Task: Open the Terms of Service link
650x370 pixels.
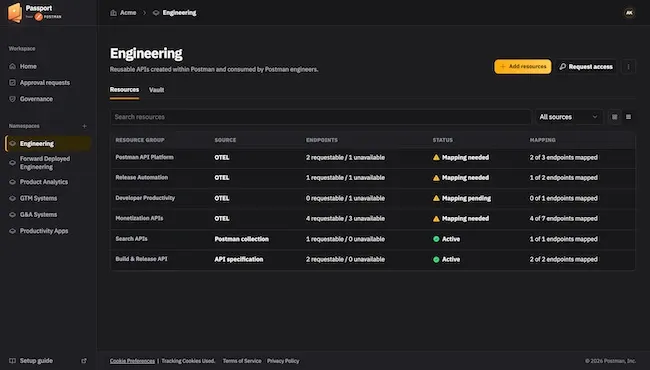Action: [x=242, y=361]
